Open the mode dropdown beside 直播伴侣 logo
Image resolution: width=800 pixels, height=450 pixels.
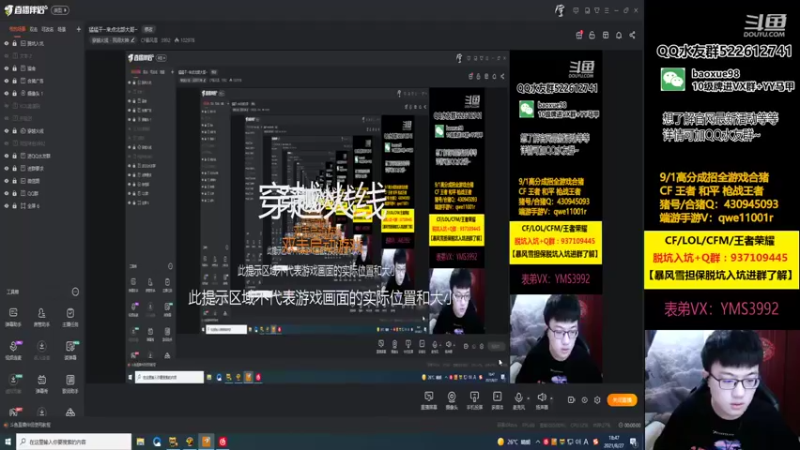click(60, 10)
